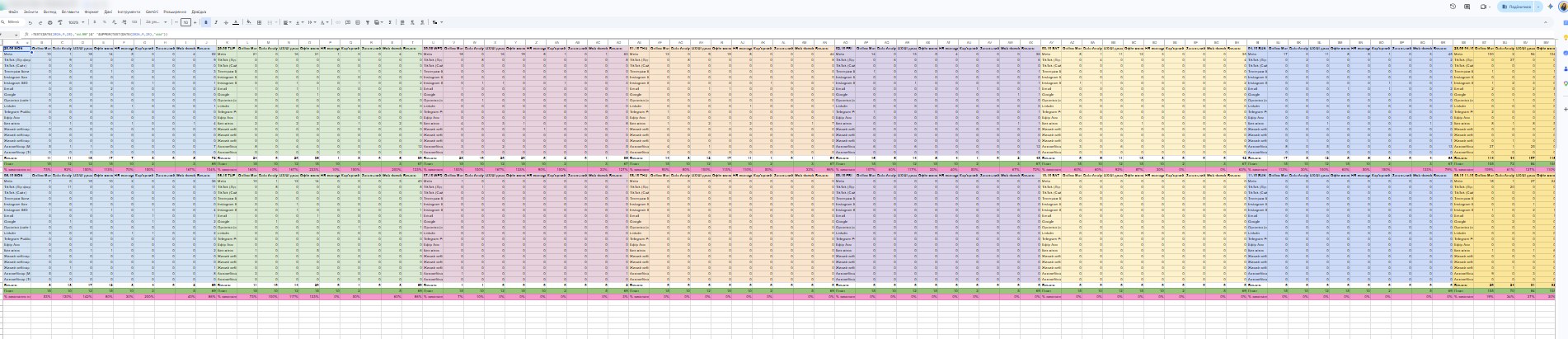Click the Поділитися share button

pyautogui.click(x=1516, y=7)
